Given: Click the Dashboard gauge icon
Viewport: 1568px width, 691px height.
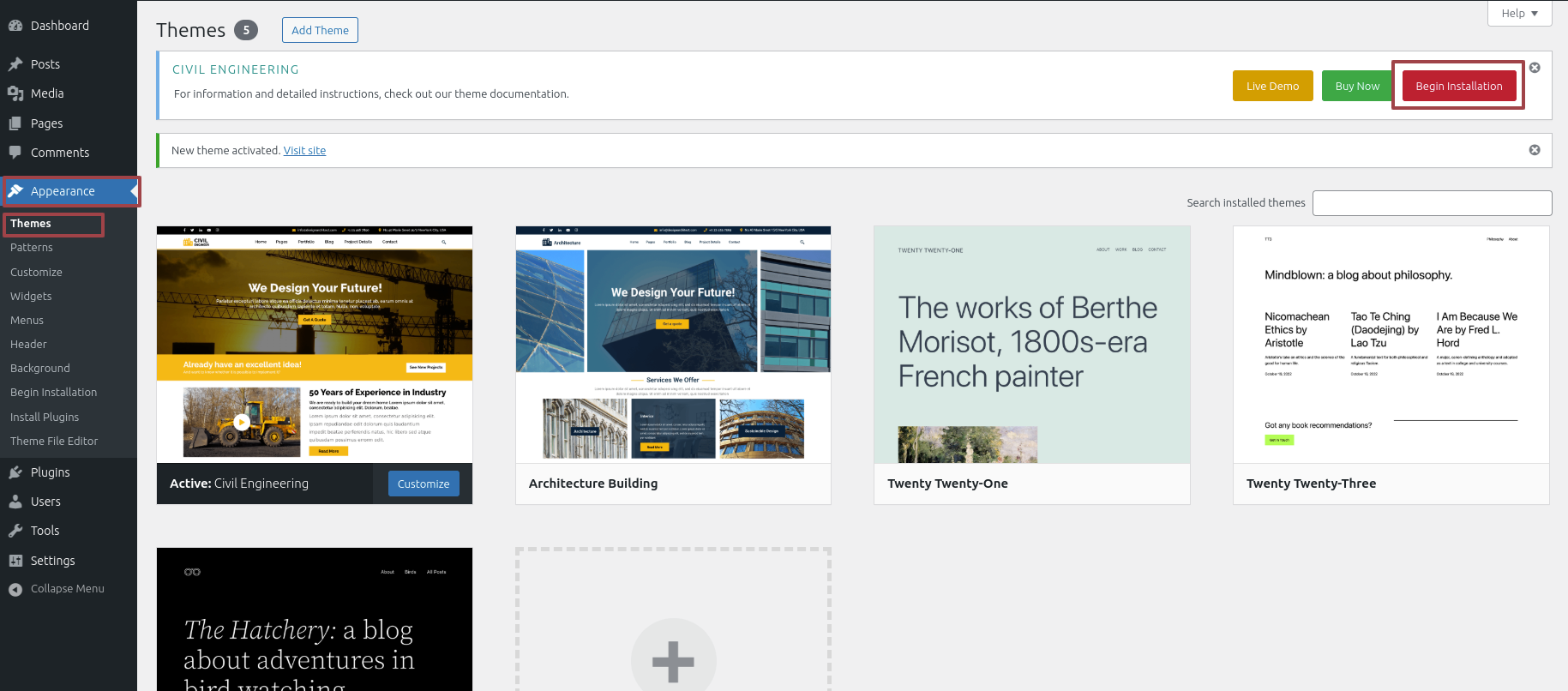Looking at the screenshot, I should (x=15, y=26).
